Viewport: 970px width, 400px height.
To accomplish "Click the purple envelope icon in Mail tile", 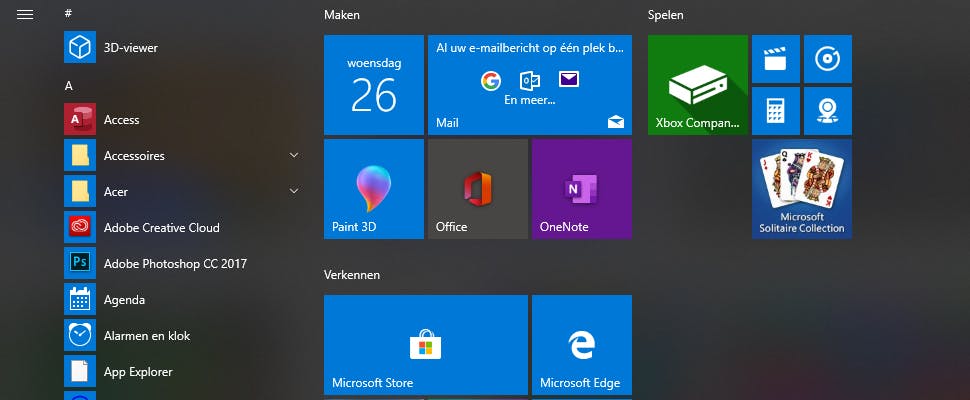I will point(569,79).
